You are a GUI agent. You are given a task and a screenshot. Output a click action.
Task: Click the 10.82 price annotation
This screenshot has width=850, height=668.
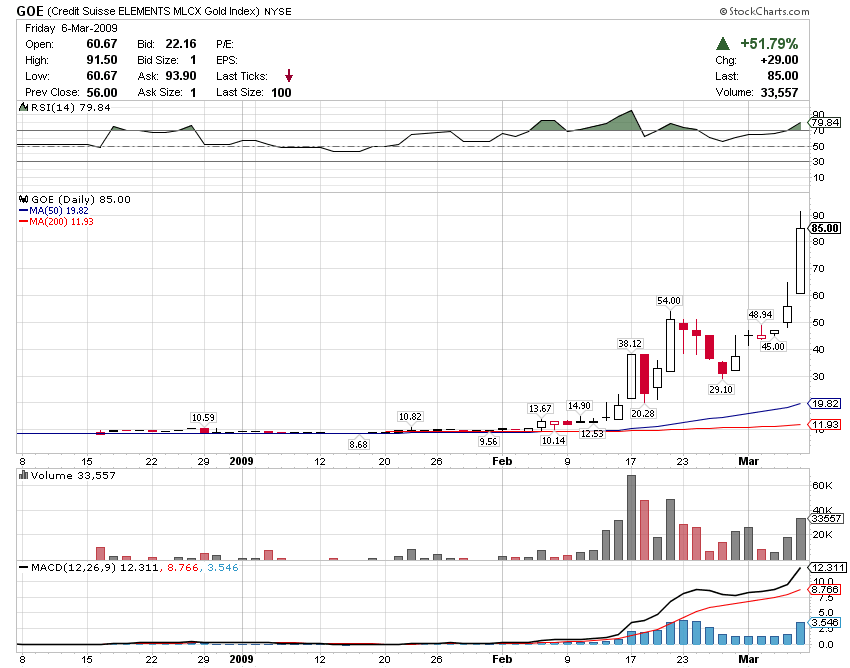(x=410, y=416)
